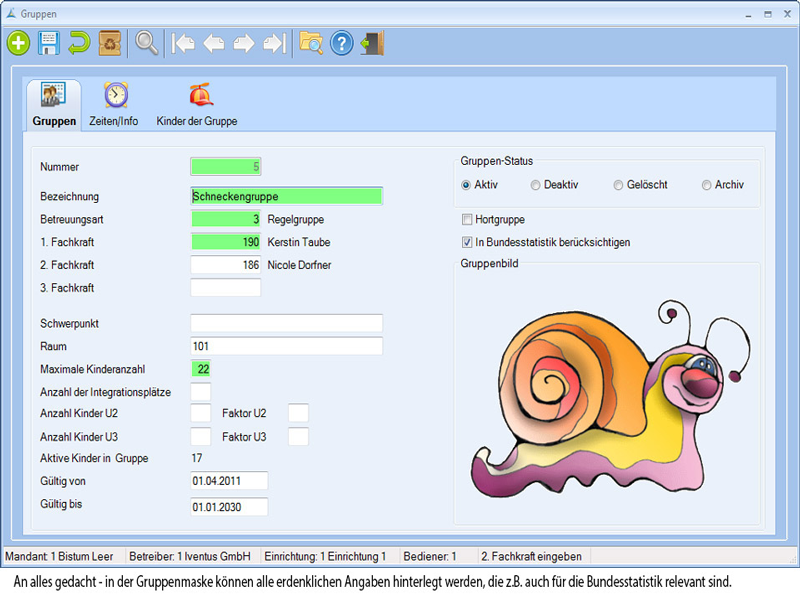800x600 pixels.
Task: Click the green add new record icon
Action: point(18,43)
